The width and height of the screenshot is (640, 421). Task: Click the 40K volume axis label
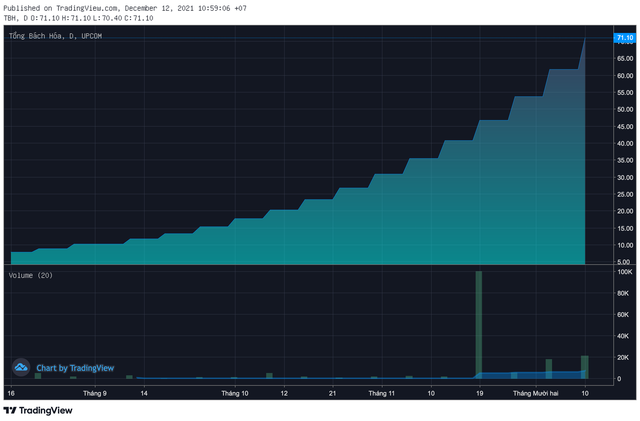coord(623,336)
